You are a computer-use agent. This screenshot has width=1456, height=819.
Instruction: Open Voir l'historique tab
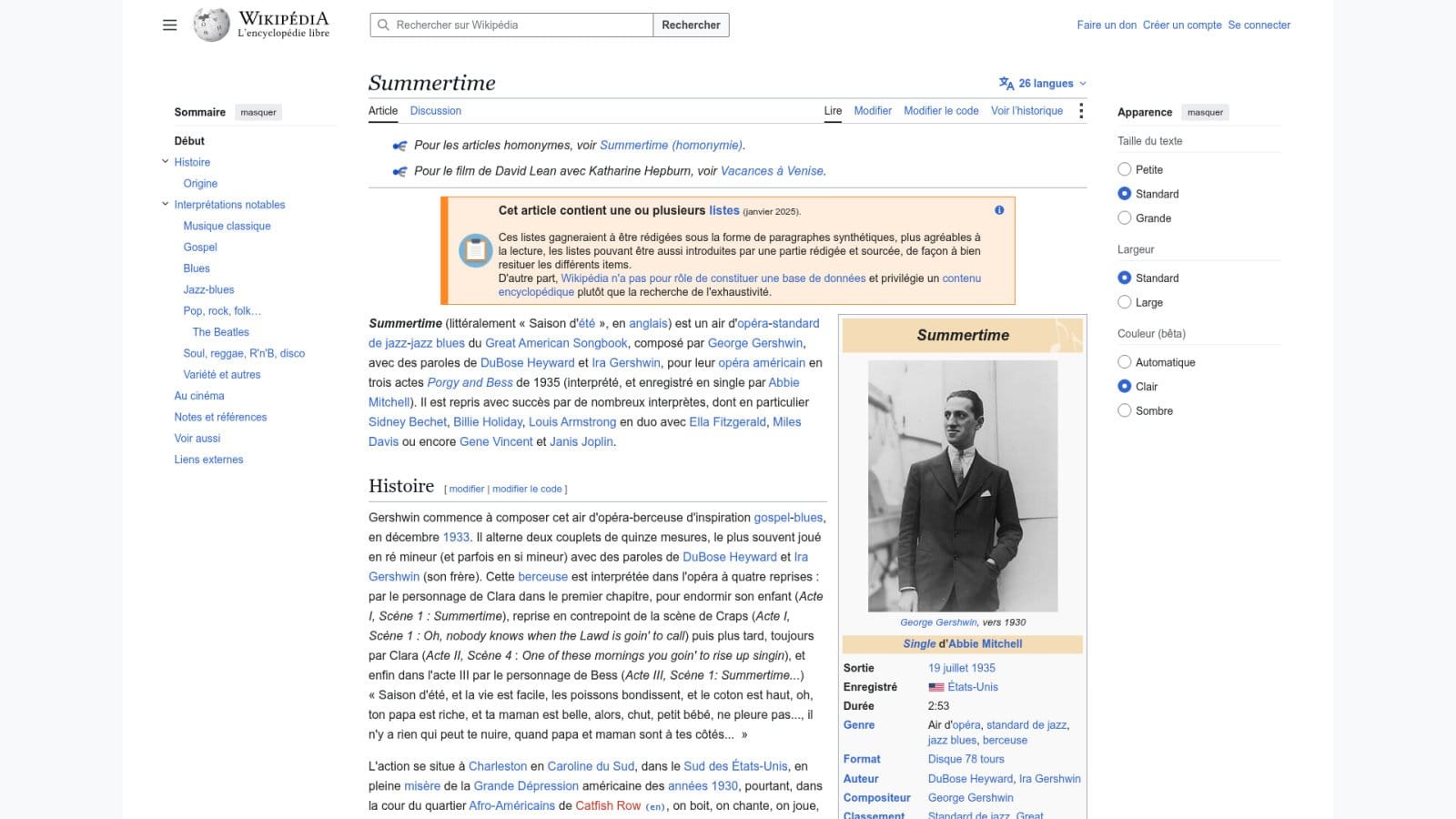[1026, 111]
